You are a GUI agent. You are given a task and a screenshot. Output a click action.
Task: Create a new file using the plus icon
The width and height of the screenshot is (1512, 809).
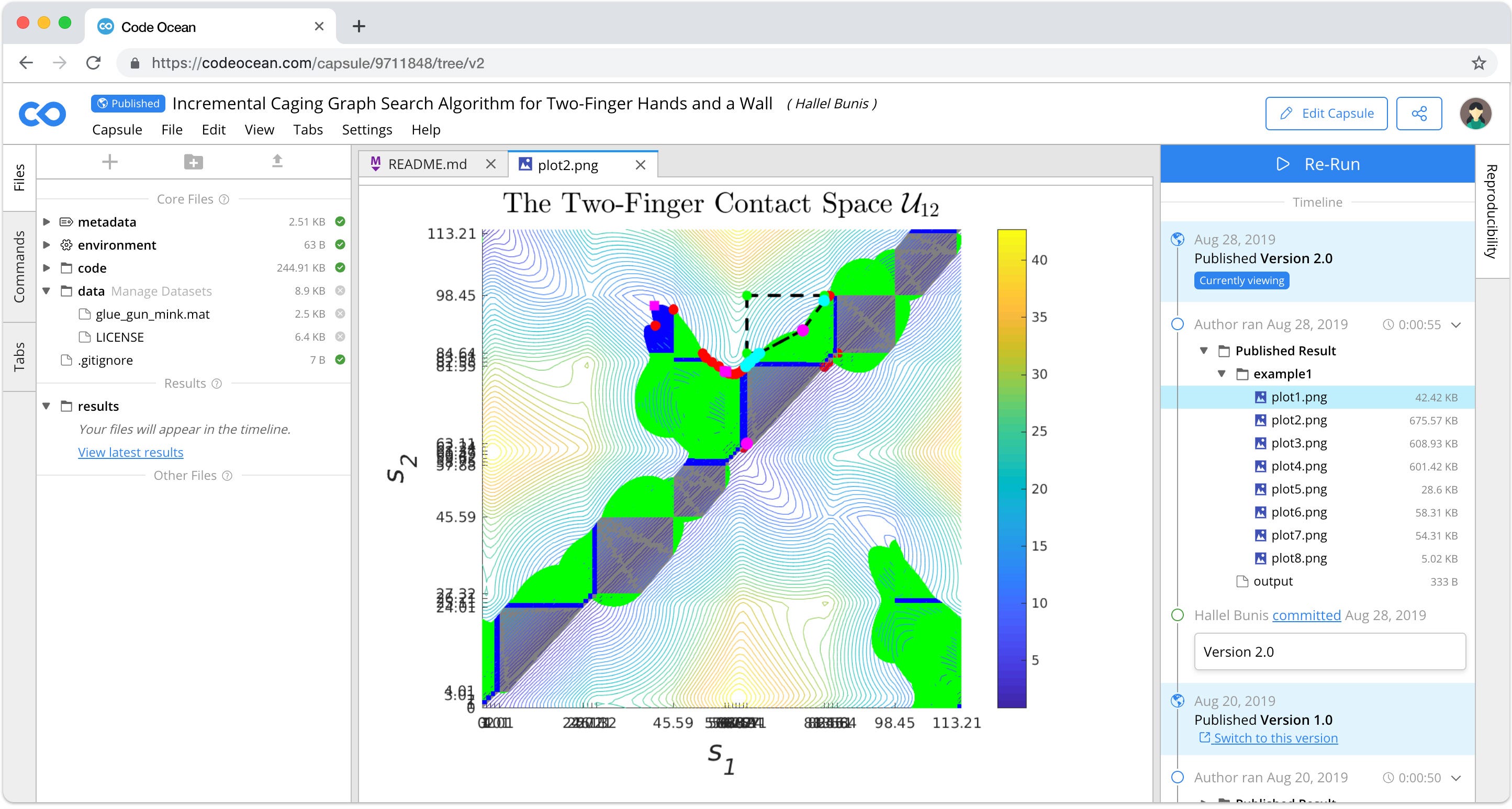109,162
